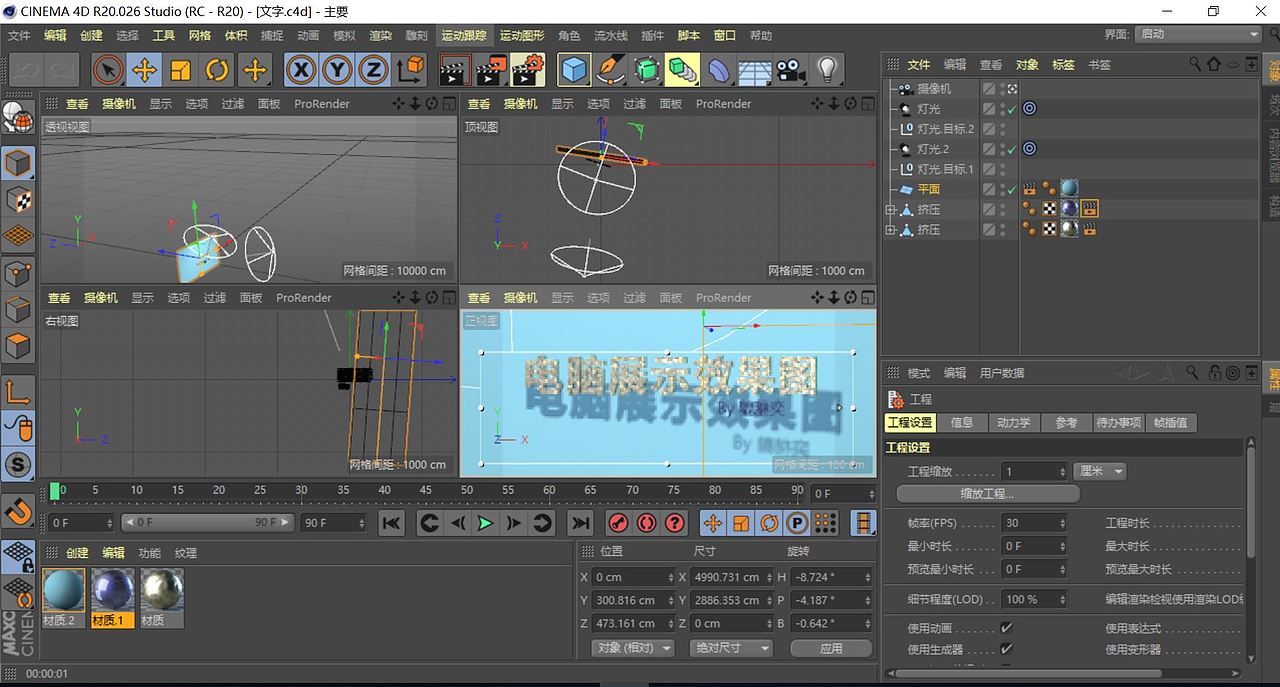Toggle the 使用生成器 checkbox

tap(1006, 649)
